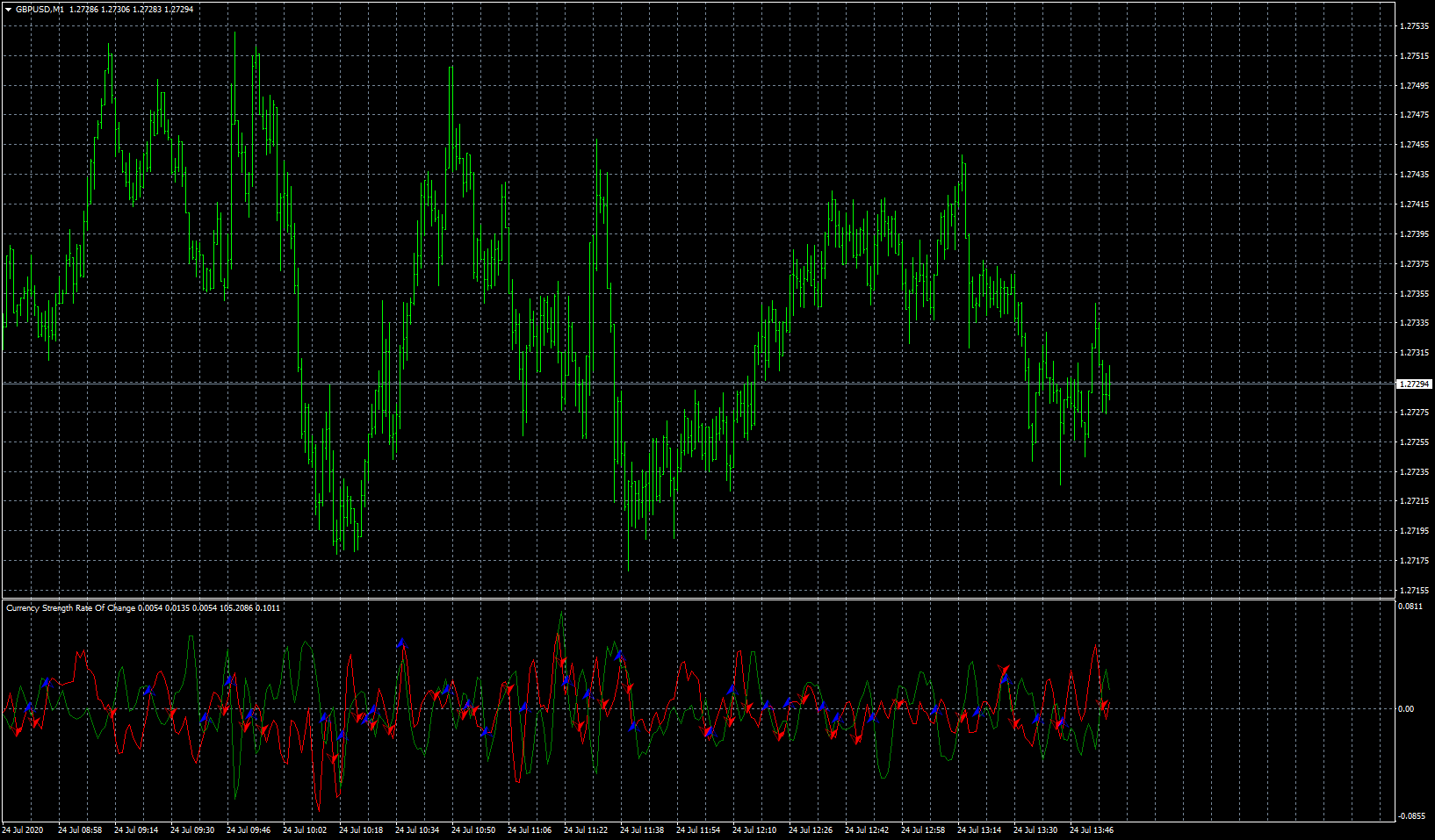
Task: Click the current price tag 1.27294
Action: (x=1414, y=384)
